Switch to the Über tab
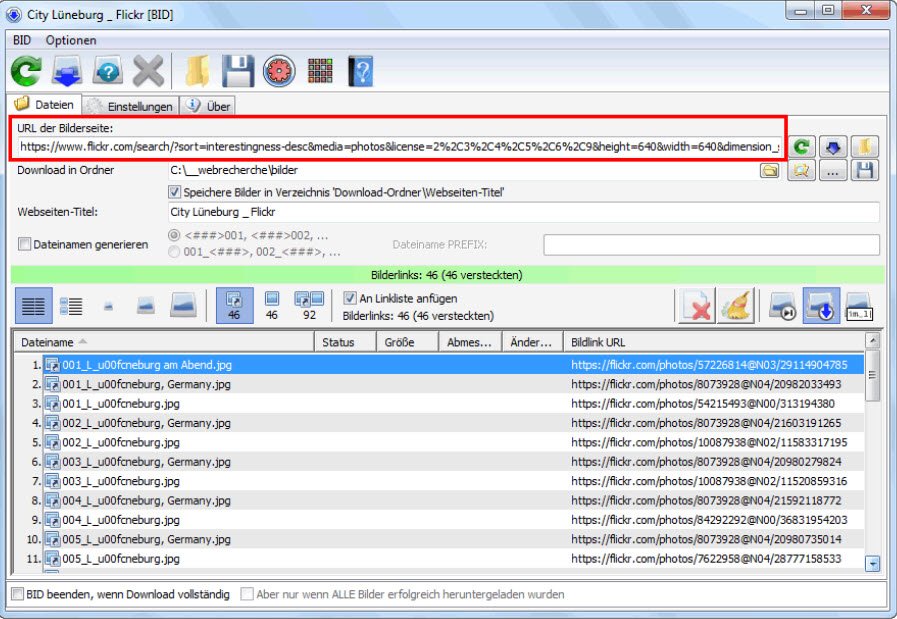The width and height of the screenshot is (897, 619). [208, 106]
